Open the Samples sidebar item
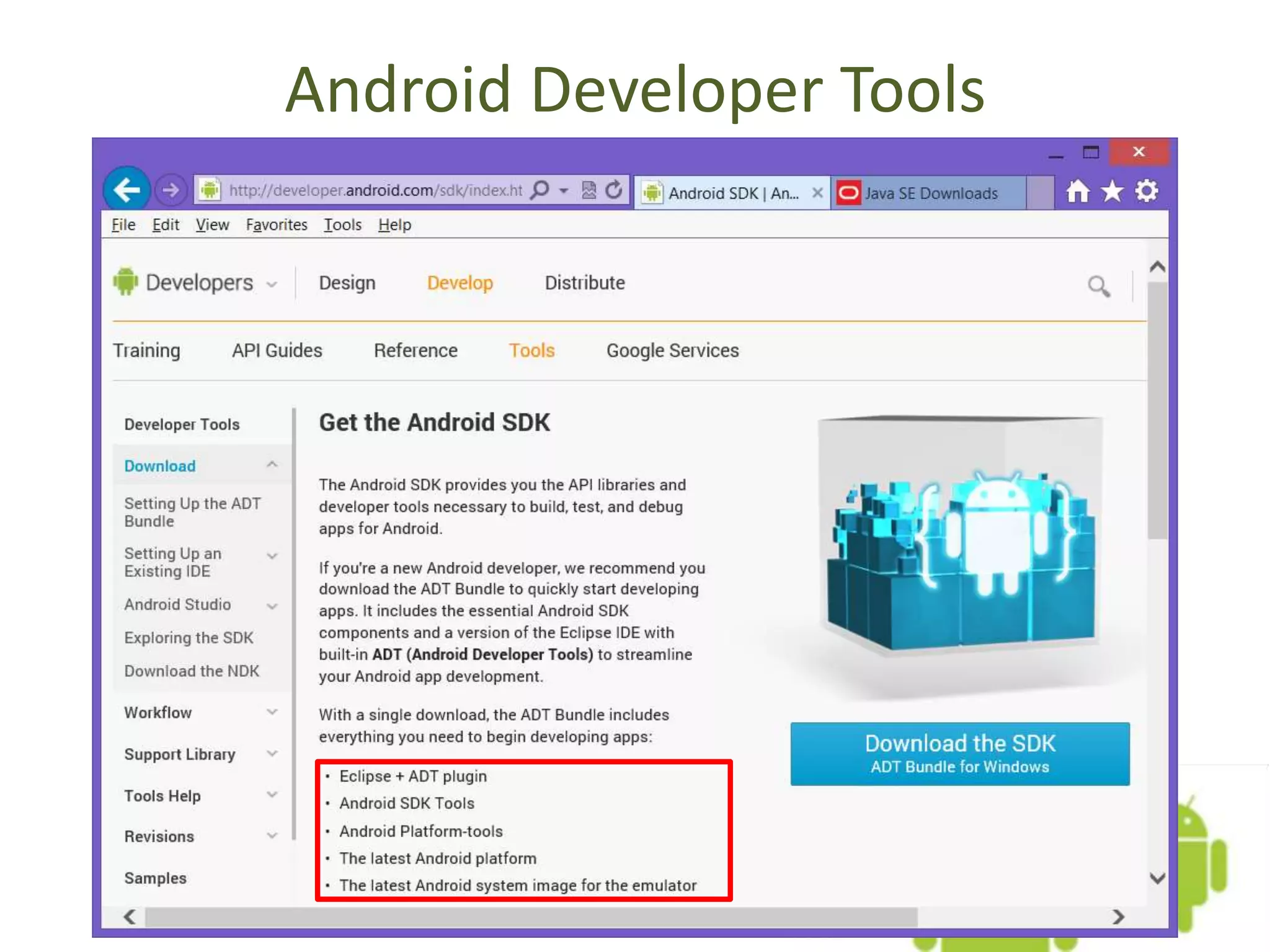The image size is (1270, 952). [x=155, y=878]
